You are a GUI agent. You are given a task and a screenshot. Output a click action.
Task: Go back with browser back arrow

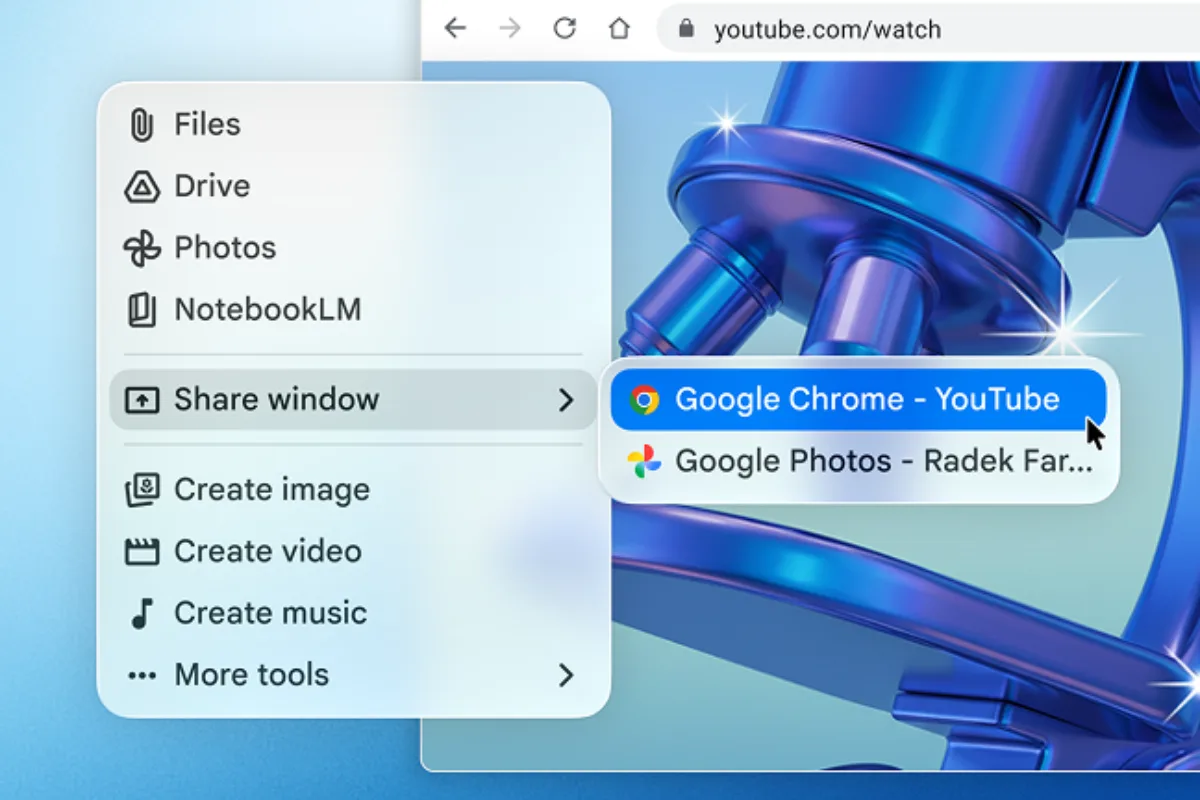pyautogui.click(x=456, y=29)
